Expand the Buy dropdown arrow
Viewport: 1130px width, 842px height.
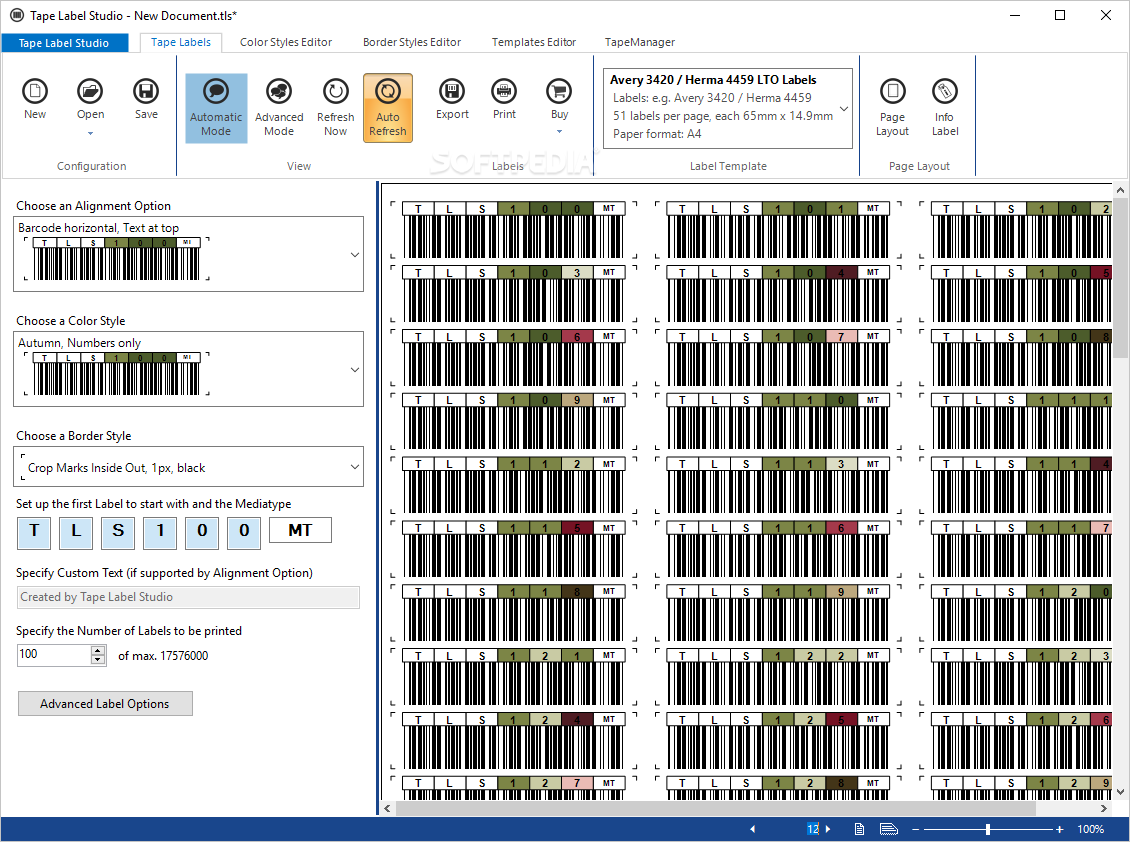[559, 132]
